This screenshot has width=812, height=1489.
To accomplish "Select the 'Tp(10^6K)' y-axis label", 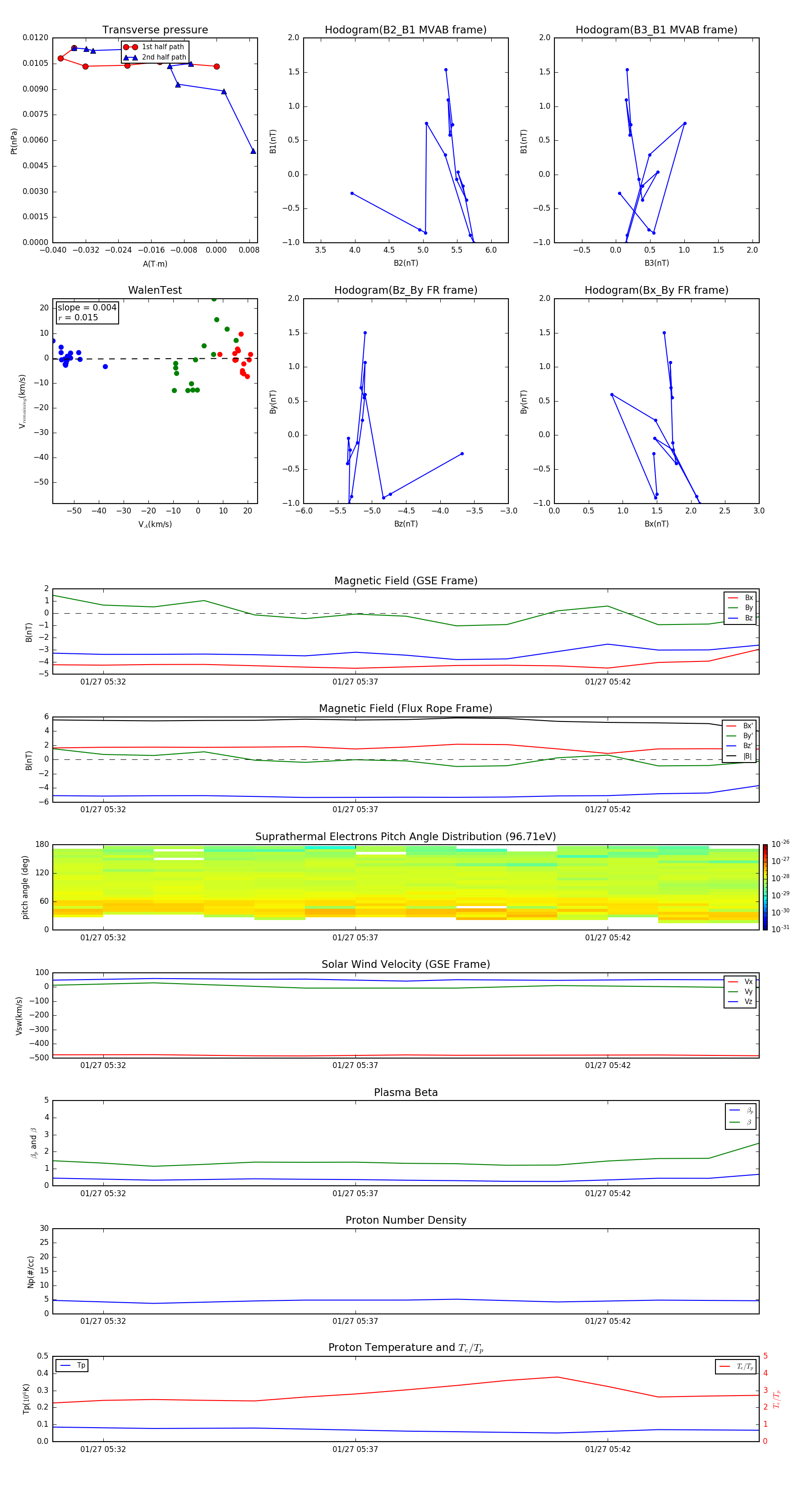I will [x=26, y=1399].
